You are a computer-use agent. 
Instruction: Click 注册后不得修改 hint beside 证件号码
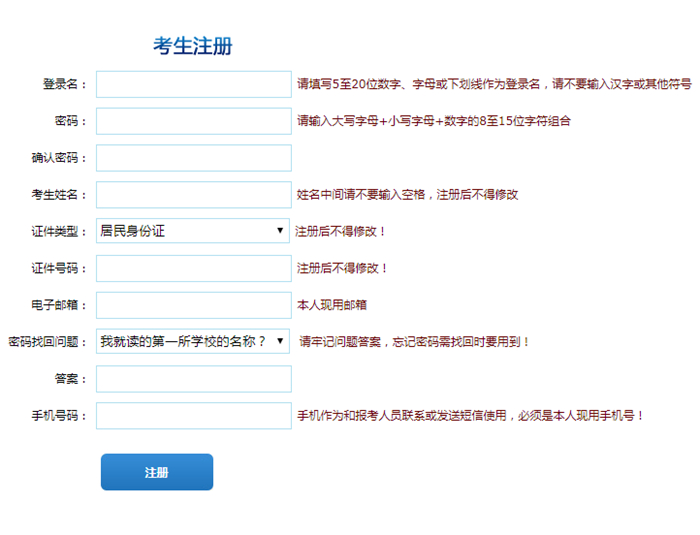(x=342, y=268)
